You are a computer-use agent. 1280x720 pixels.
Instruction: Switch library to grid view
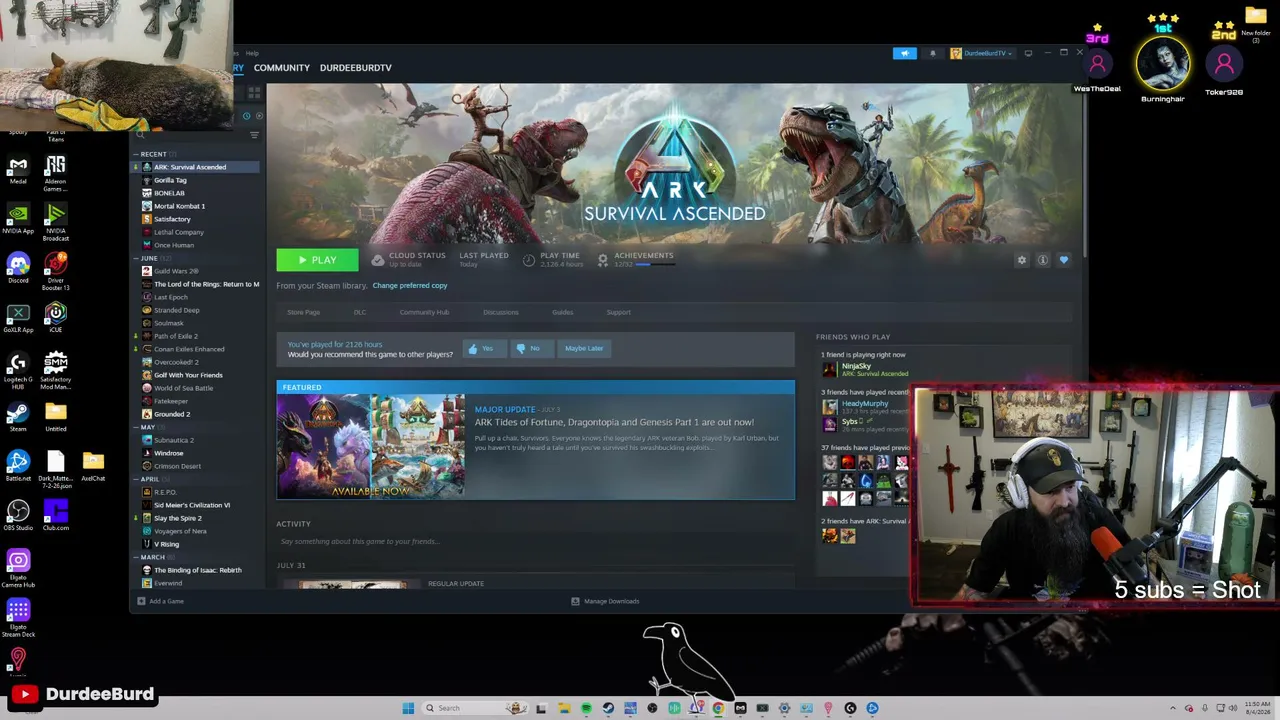(254, 92)
